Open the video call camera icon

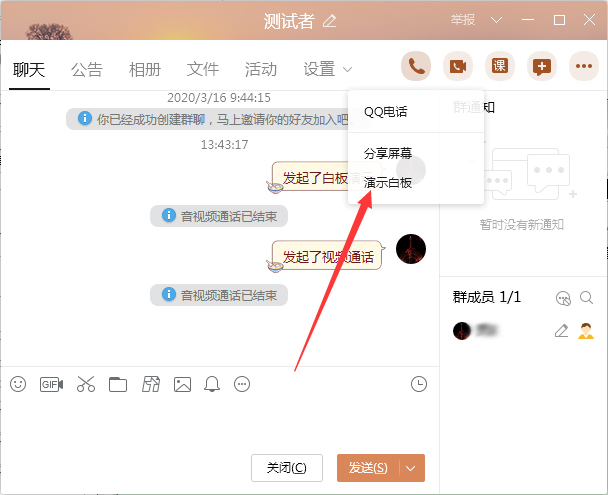pyautogui.click(x=458, y=66)
